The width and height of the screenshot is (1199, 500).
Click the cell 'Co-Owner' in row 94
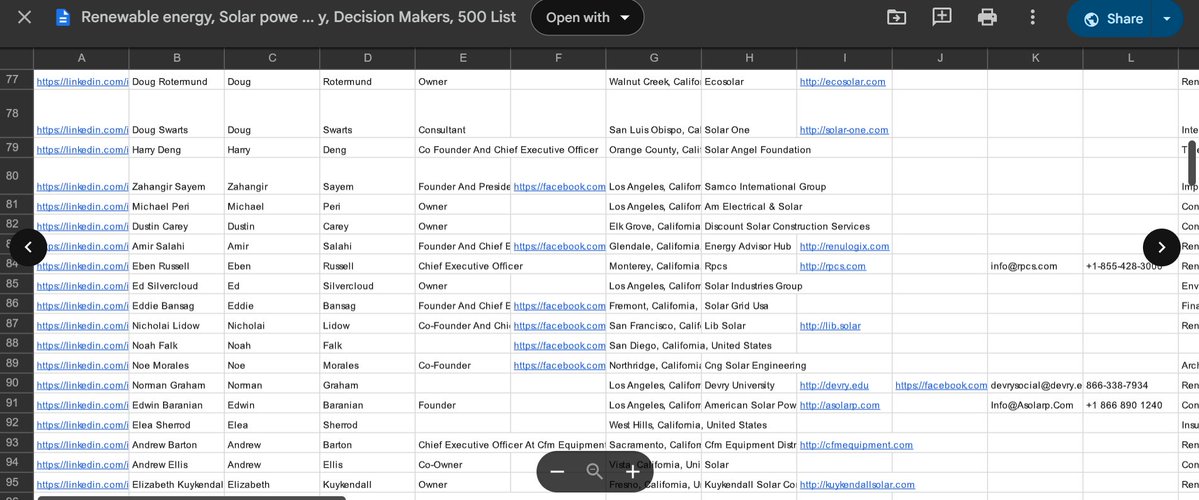pos(463,463)
